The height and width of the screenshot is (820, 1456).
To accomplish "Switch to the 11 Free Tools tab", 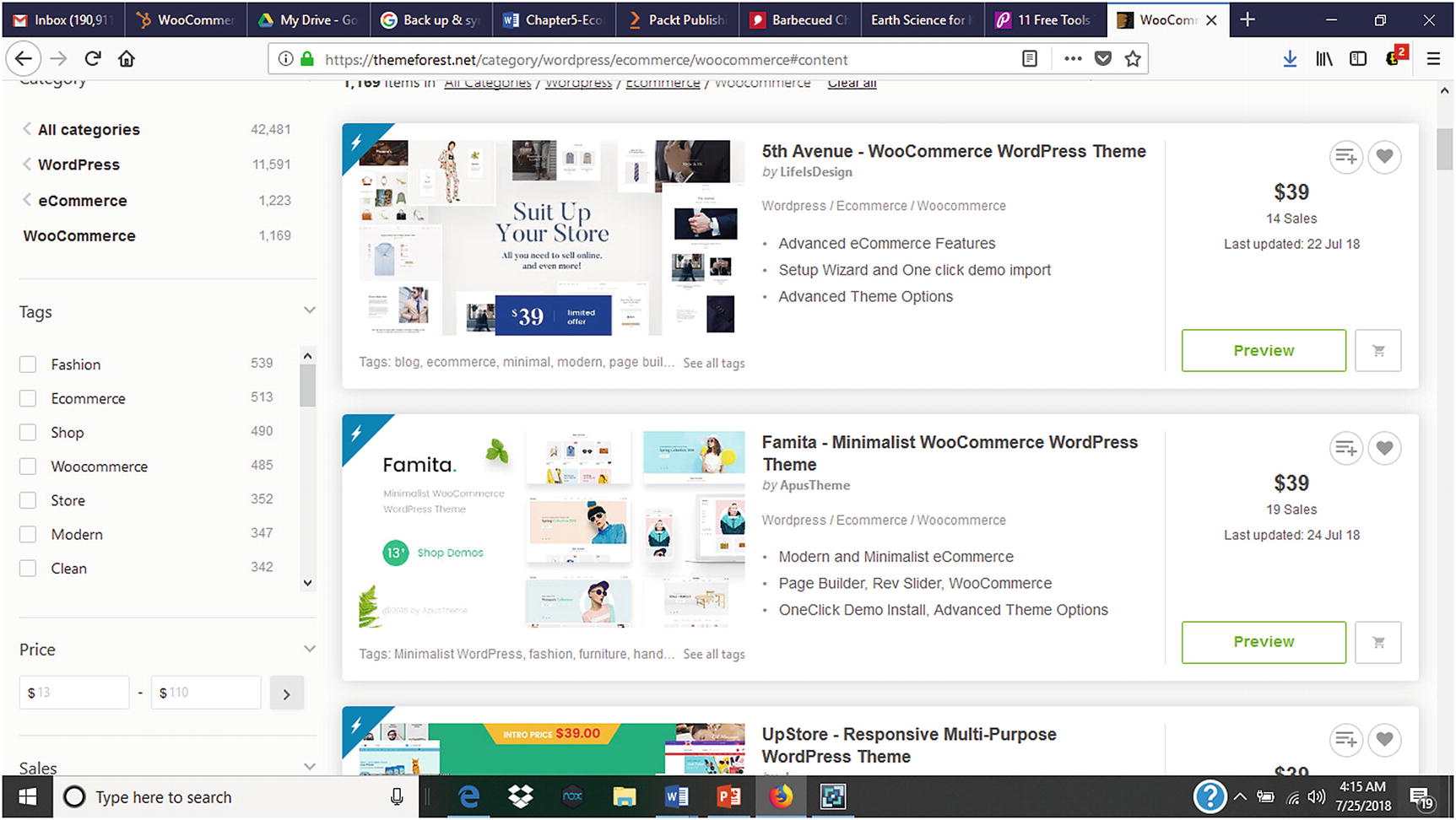I will (x=1045, y=19).
